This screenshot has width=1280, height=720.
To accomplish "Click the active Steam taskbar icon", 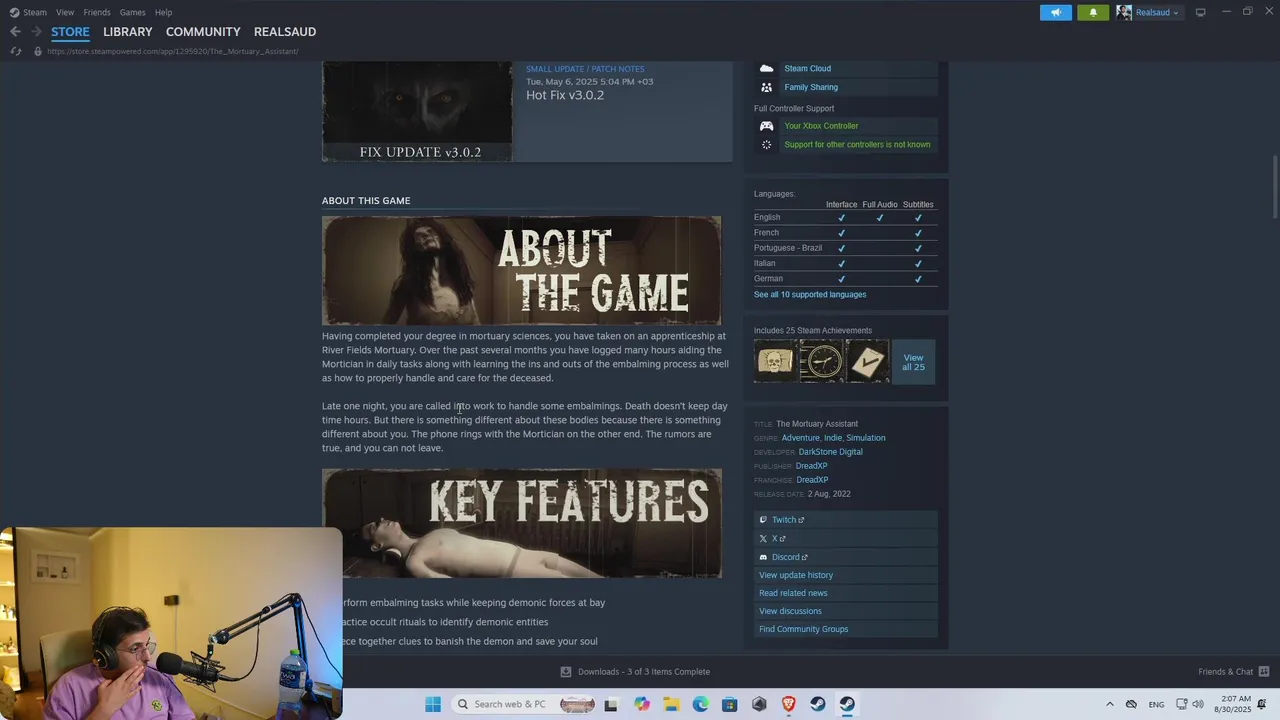I will click(847, 704).
